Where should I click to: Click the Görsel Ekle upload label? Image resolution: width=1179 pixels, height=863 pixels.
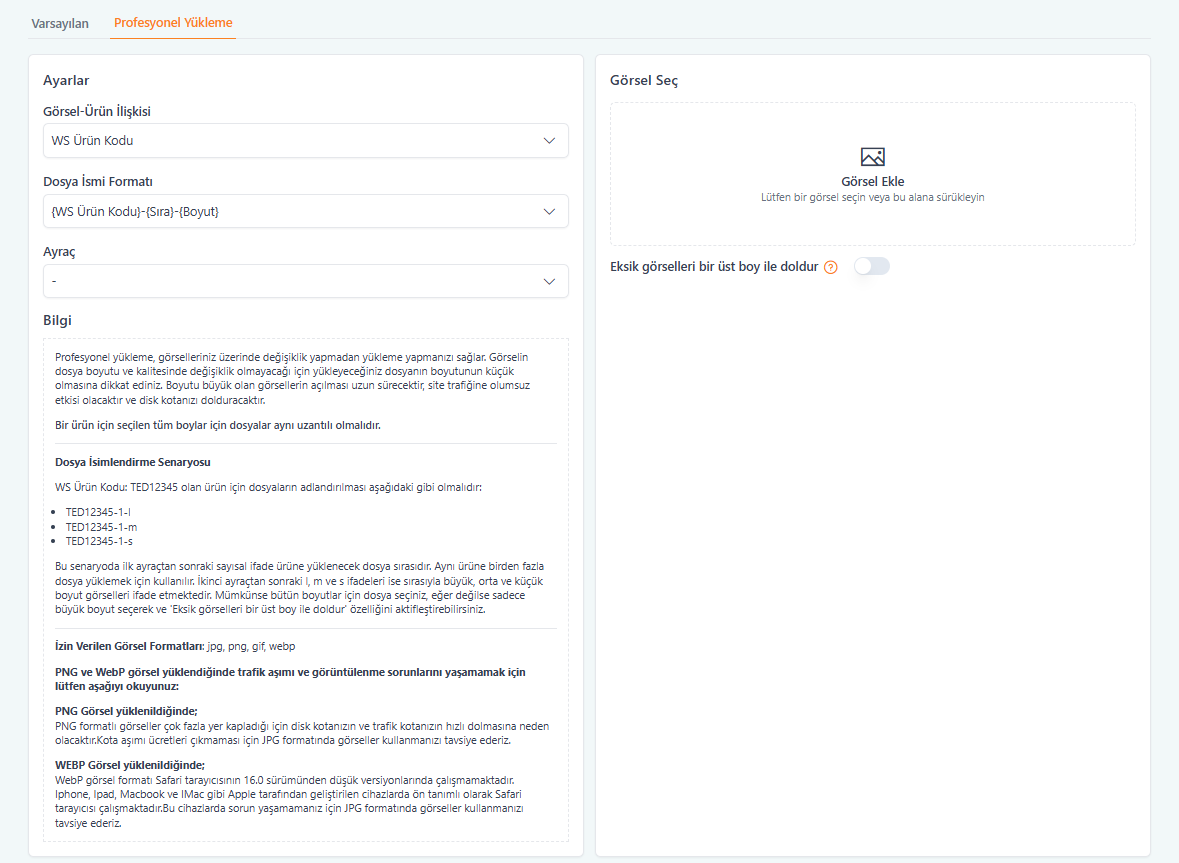[872, 182]
